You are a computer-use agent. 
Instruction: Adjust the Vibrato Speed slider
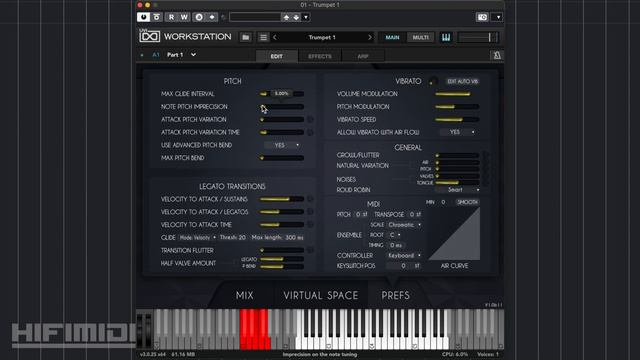457,120
